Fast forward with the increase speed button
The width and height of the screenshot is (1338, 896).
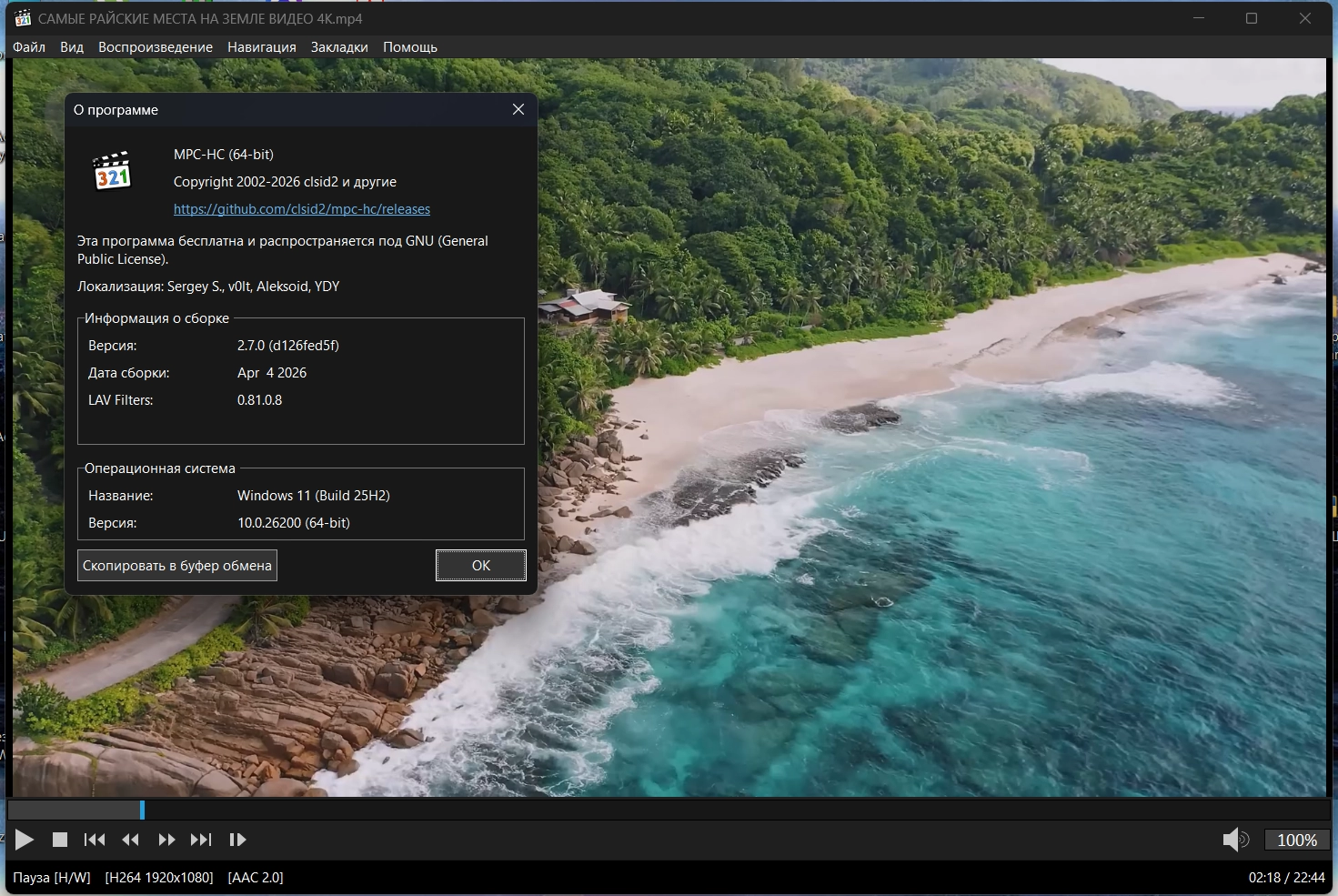[166, 840]
